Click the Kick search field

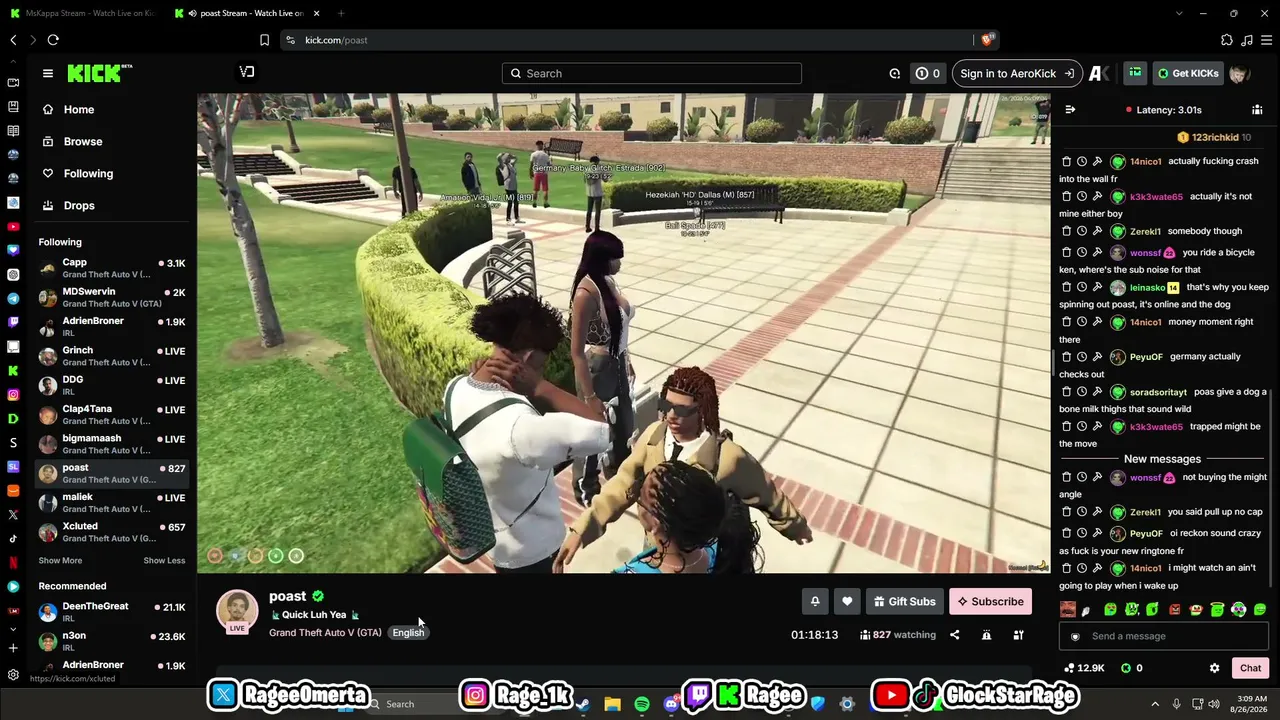pos(652,73)
